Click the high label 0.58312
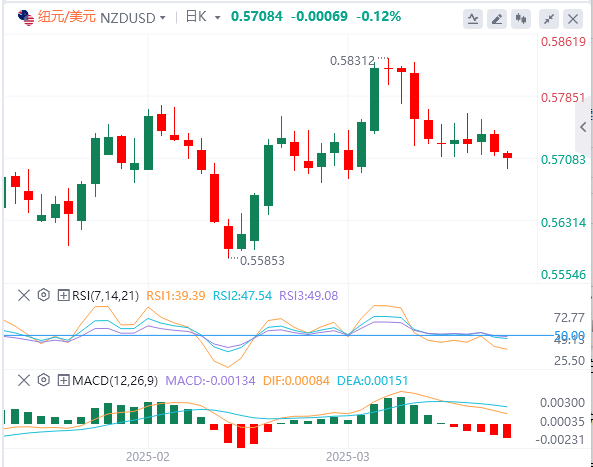This screenshot has height=467, width=593. pyautogui.click(x=352, y=61)
